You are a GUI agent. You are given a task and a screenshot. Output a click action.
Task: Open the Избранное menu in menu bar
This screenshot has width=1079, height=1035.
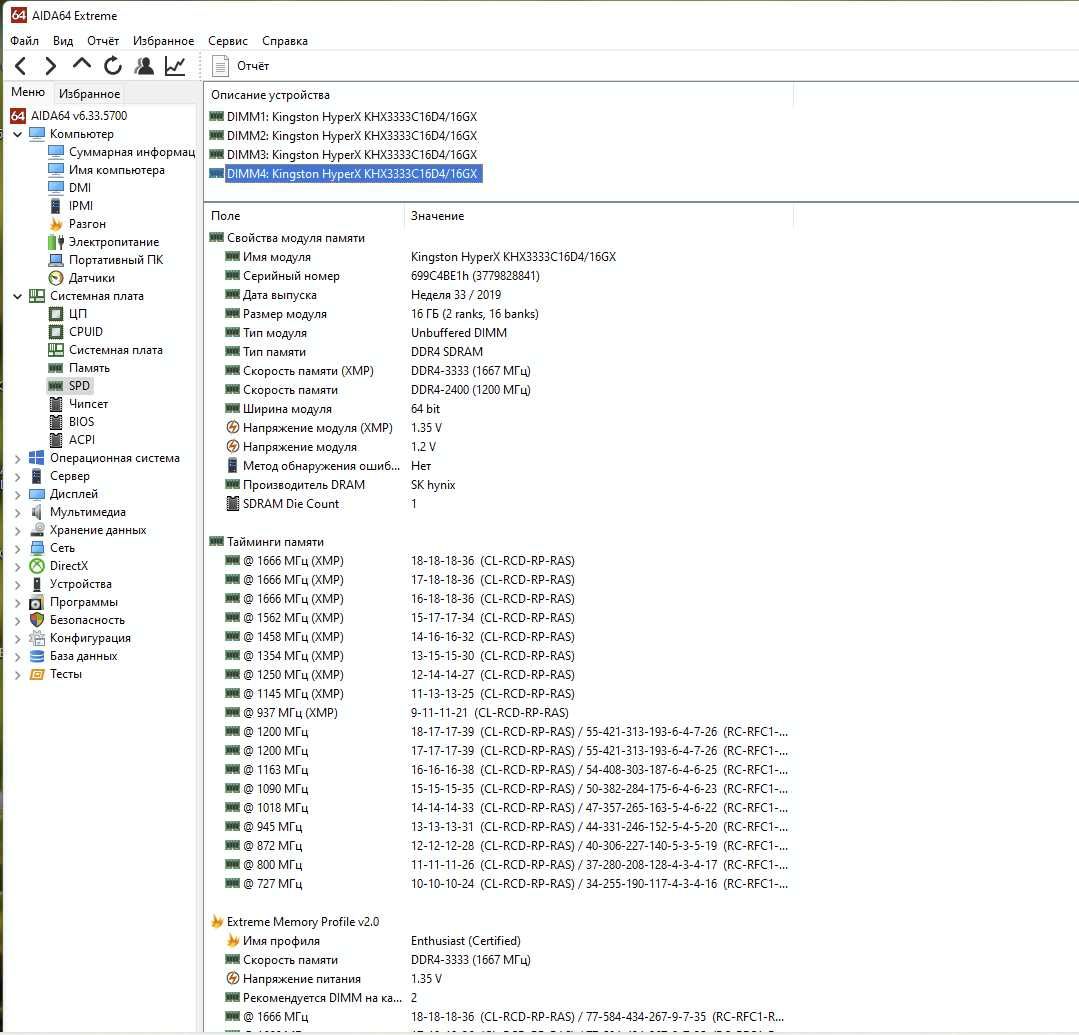tap(163, 41)
